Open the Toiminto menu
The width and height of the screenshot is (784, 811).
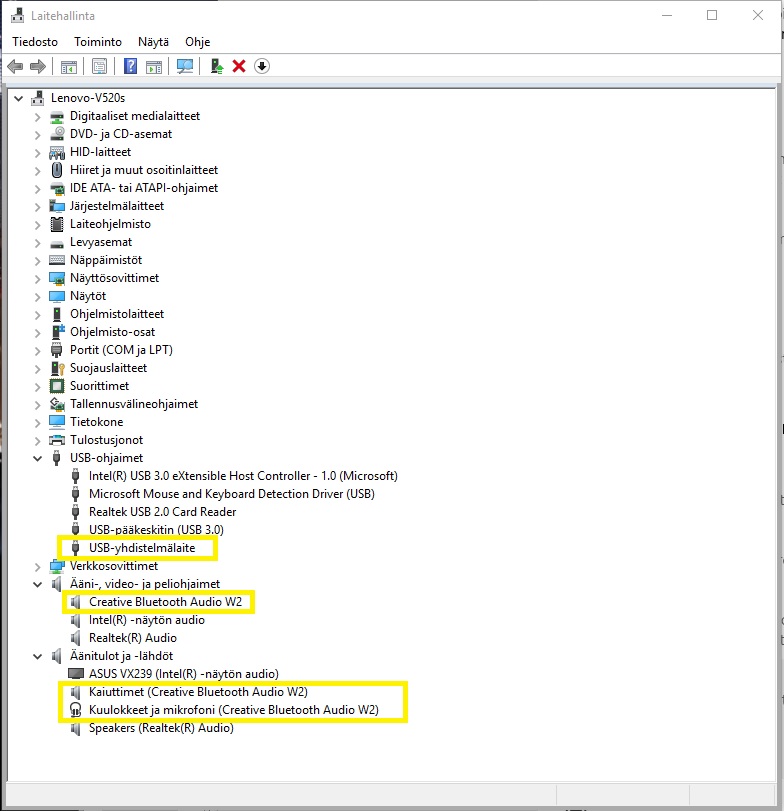(98, 42)
